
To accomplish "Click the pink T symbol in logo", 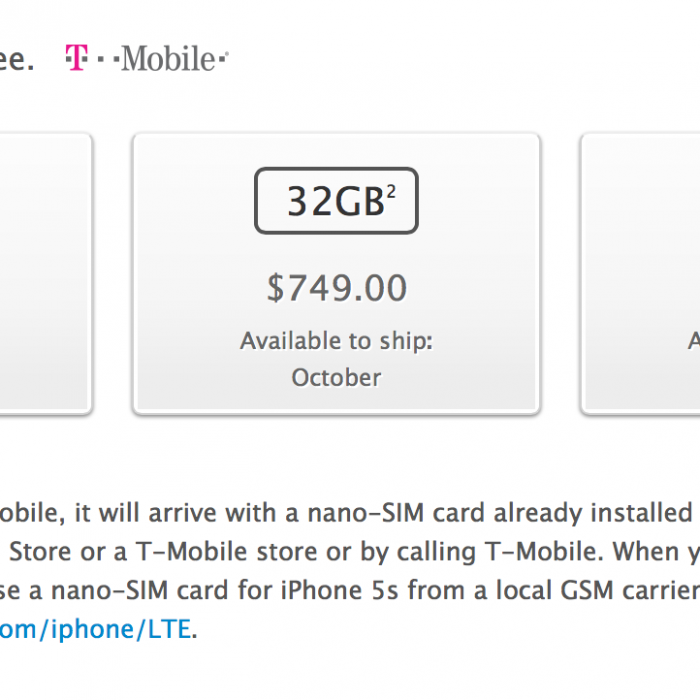I will pos(75,58).
